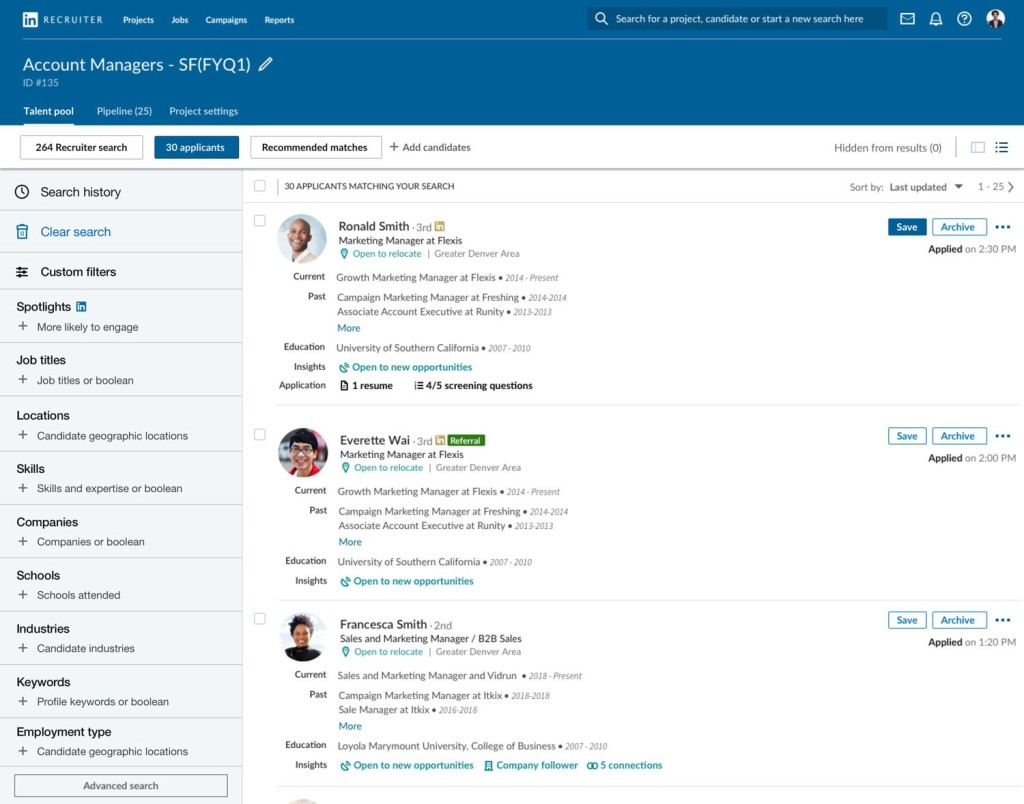Switch to the list view icon
1024x804 pixels.
[x=1001, y=148]
